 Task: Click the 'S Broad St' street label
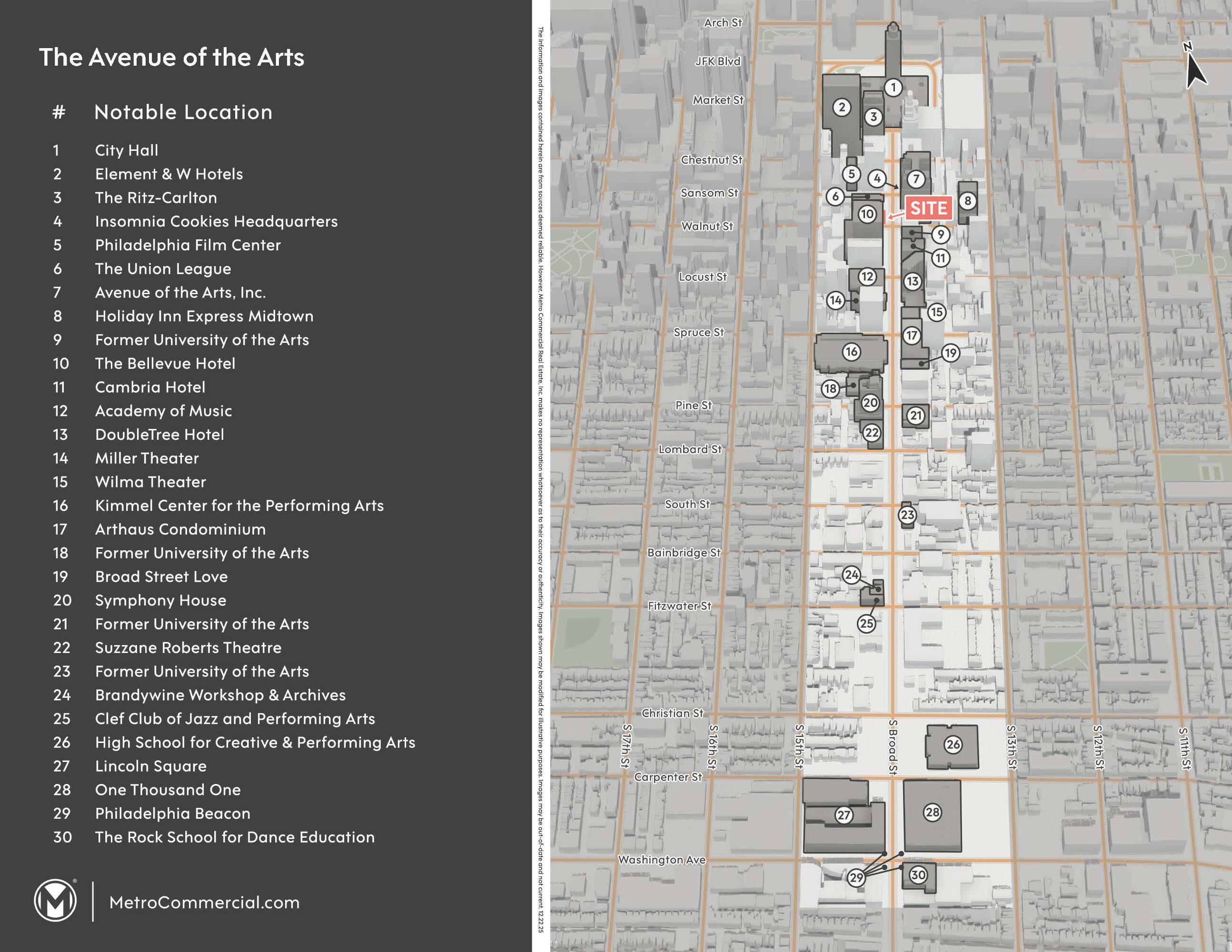893,747
